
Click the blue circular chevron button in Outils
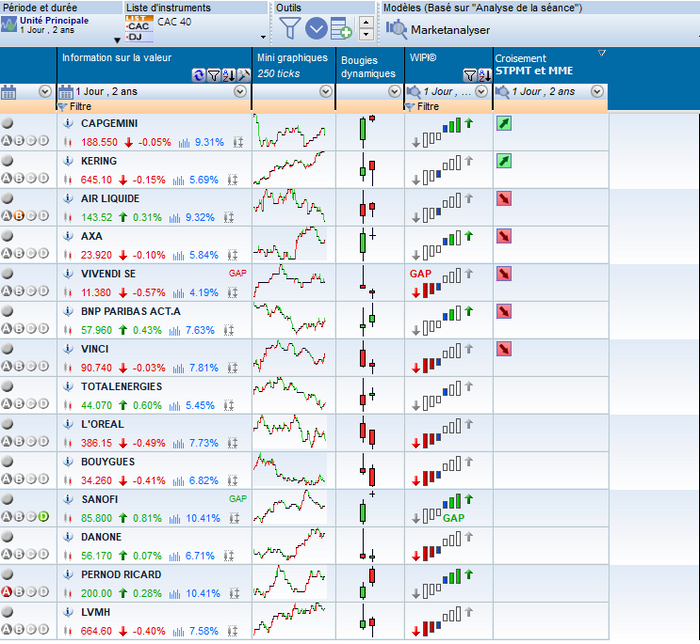point(316,29)
